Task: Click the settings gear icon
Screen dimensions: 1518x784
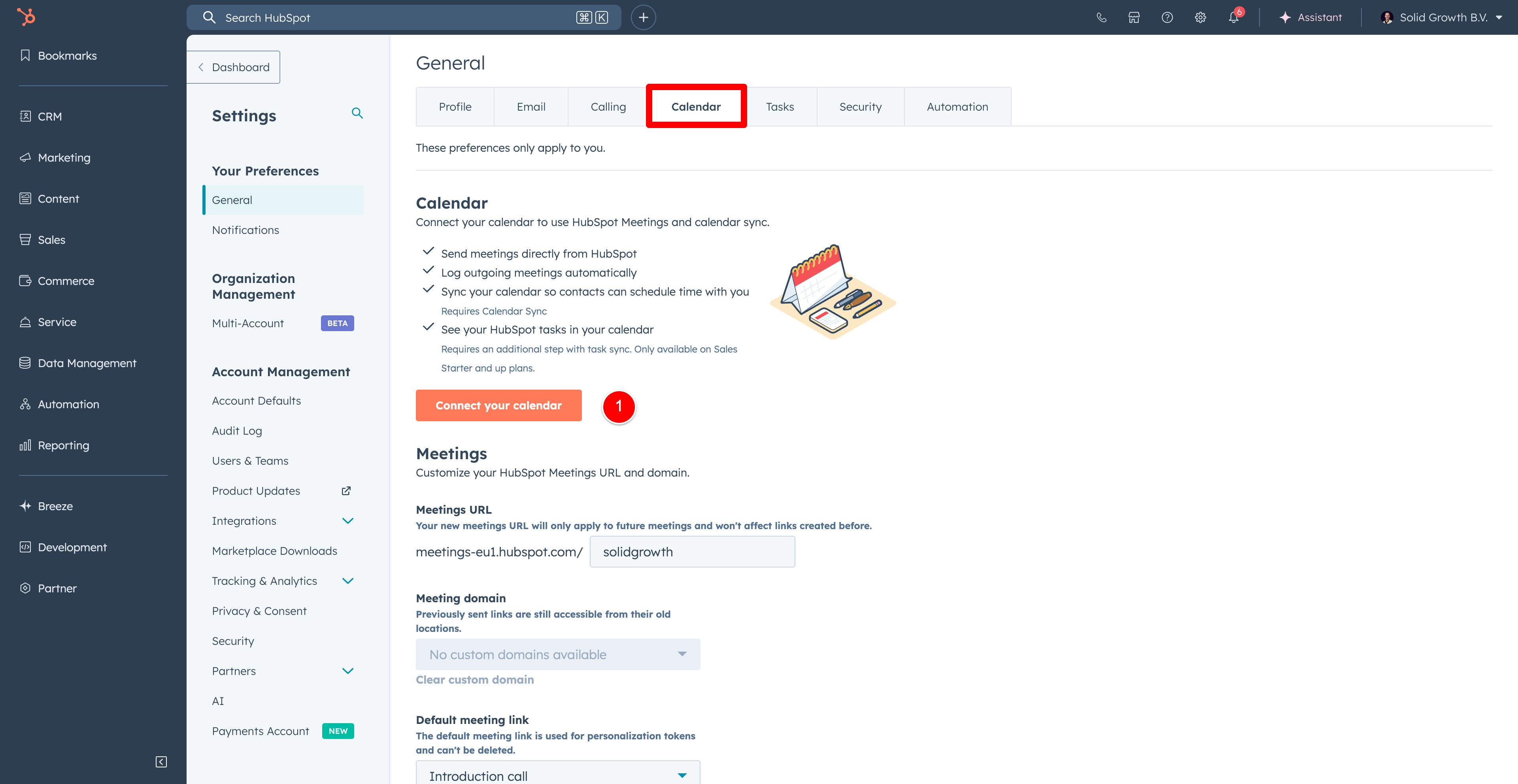Action: tap(1200, 18)
